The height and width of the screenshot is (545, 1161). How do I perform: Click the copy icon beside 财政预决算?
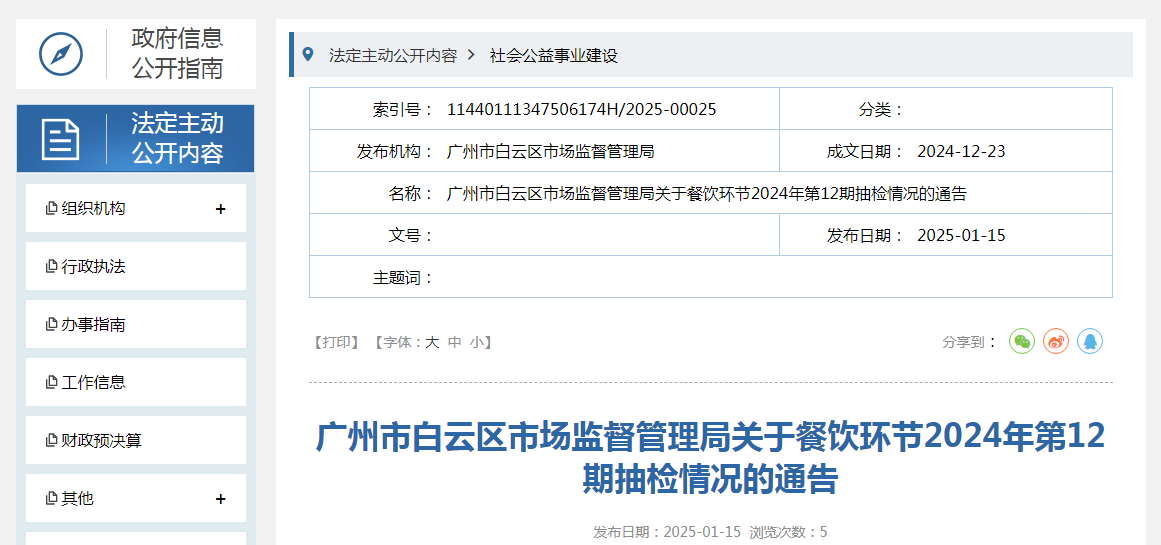(51, 441)
